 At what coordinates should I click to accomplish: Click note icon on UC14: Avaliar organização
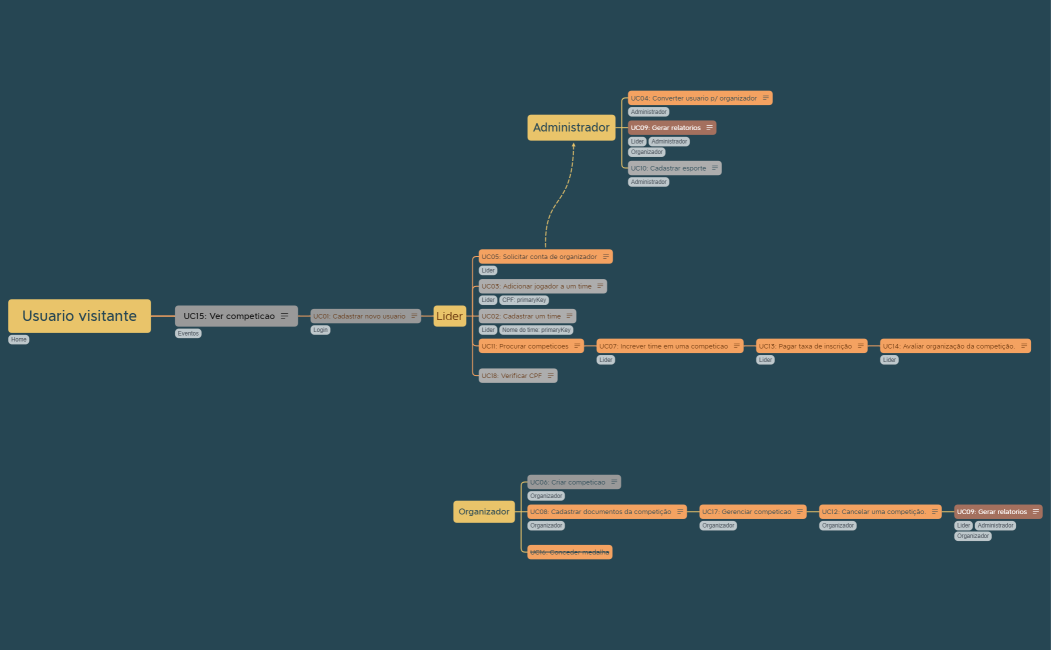(x=1023, y=346)
